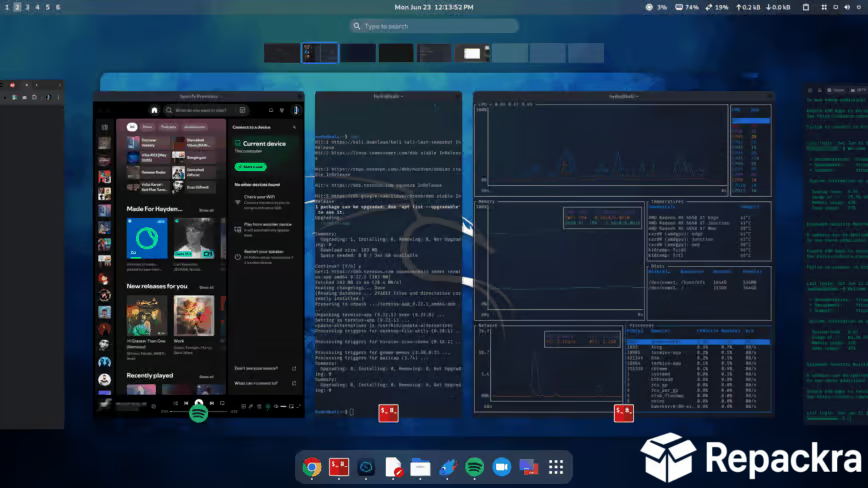Select the last empty workspace thumbnail
Screen dimensions: 868x488
pos(586,53)
